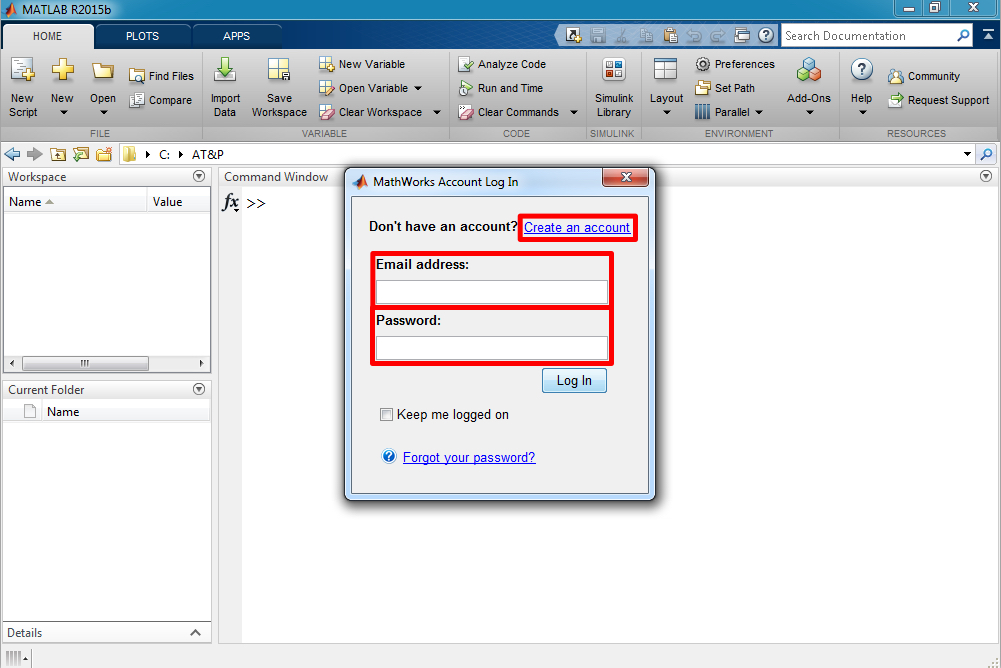Expand Parallel dropdown arrow
The width and height of the screenshot is (1001, 668).
tap(758, 112)
